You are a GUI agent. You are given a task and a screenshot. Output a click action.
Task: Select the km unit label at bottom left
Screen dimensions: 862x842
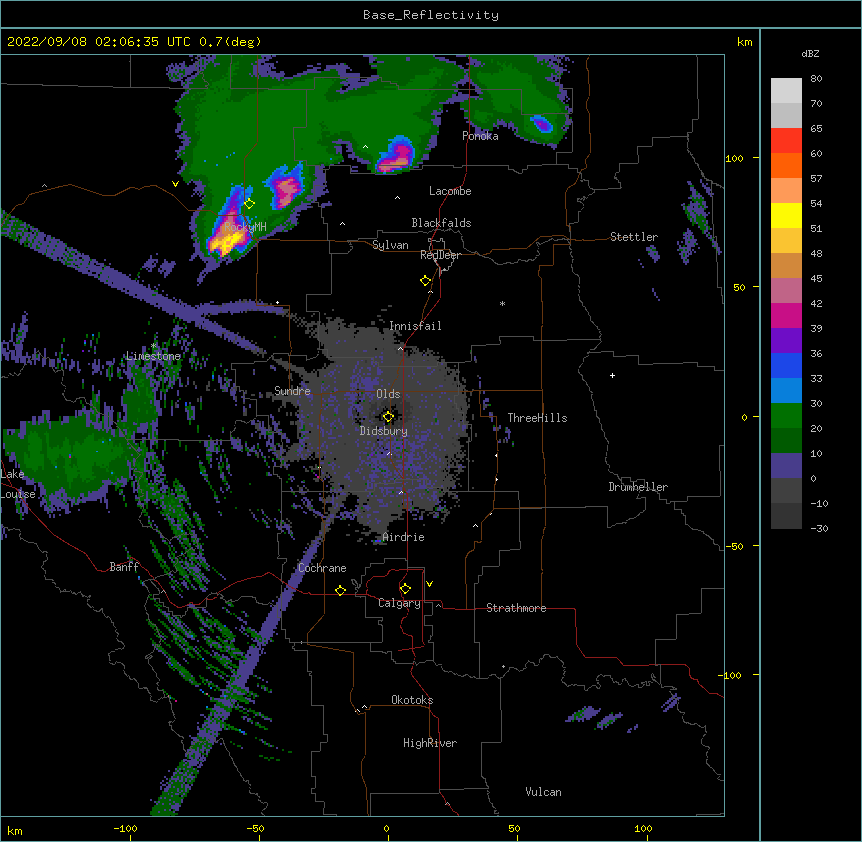(x=14, y=830)
